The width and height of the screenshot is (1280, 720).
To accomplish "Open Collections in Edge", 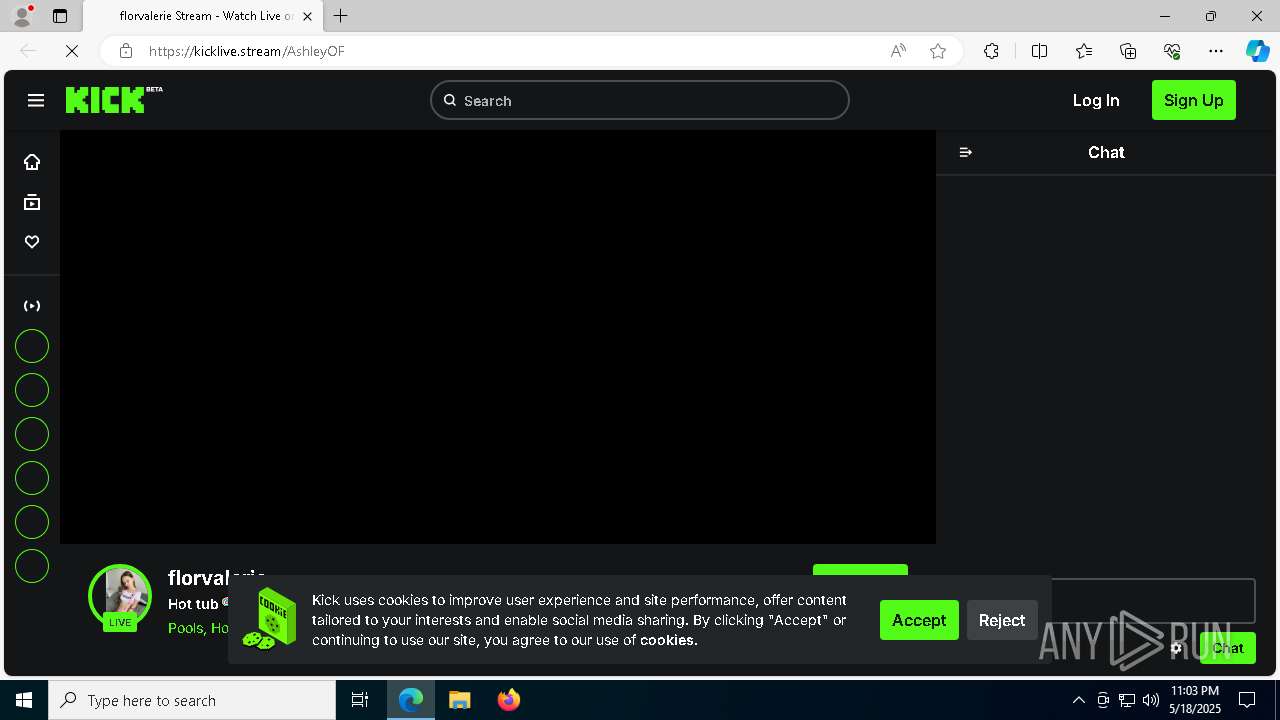I will pyautogui.click(x=1128, y=51).
